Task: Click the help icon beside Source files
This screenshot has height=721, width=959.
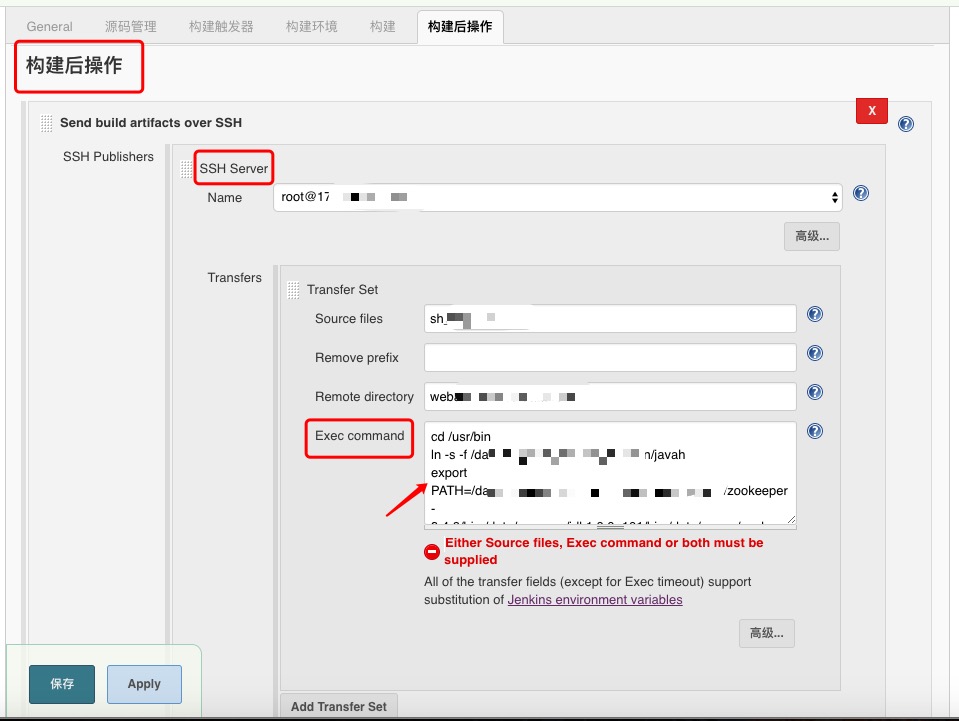Action: tap(814, 314)
